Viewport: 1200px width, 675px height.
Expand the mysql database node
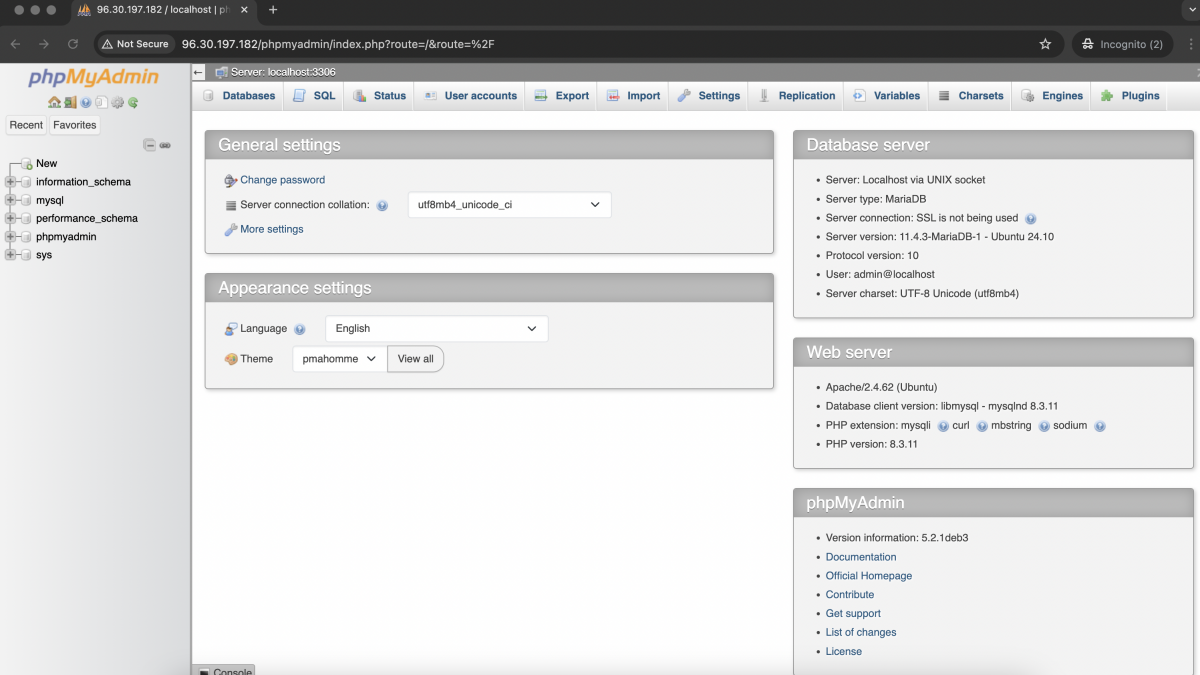click(10, 200)
